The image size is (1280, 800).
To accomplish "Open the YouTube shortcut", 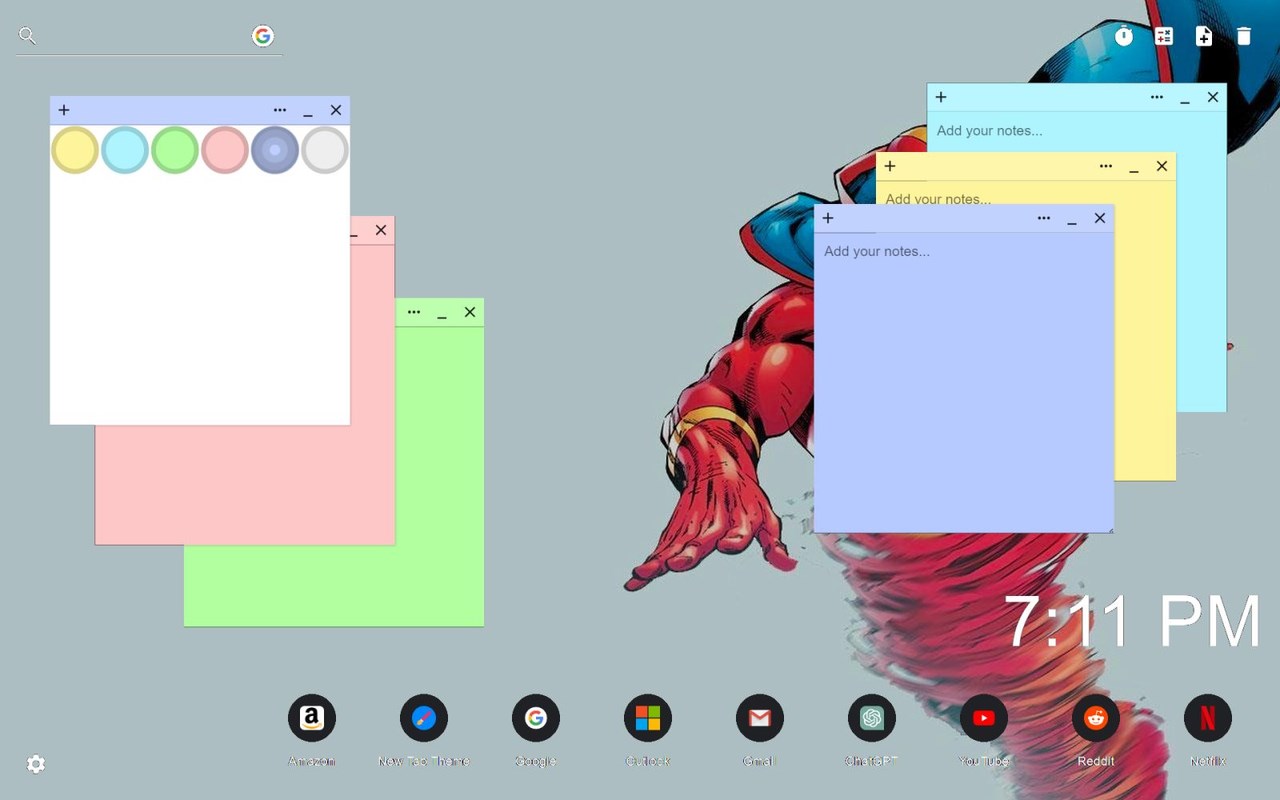I will [x=984, y=718].
